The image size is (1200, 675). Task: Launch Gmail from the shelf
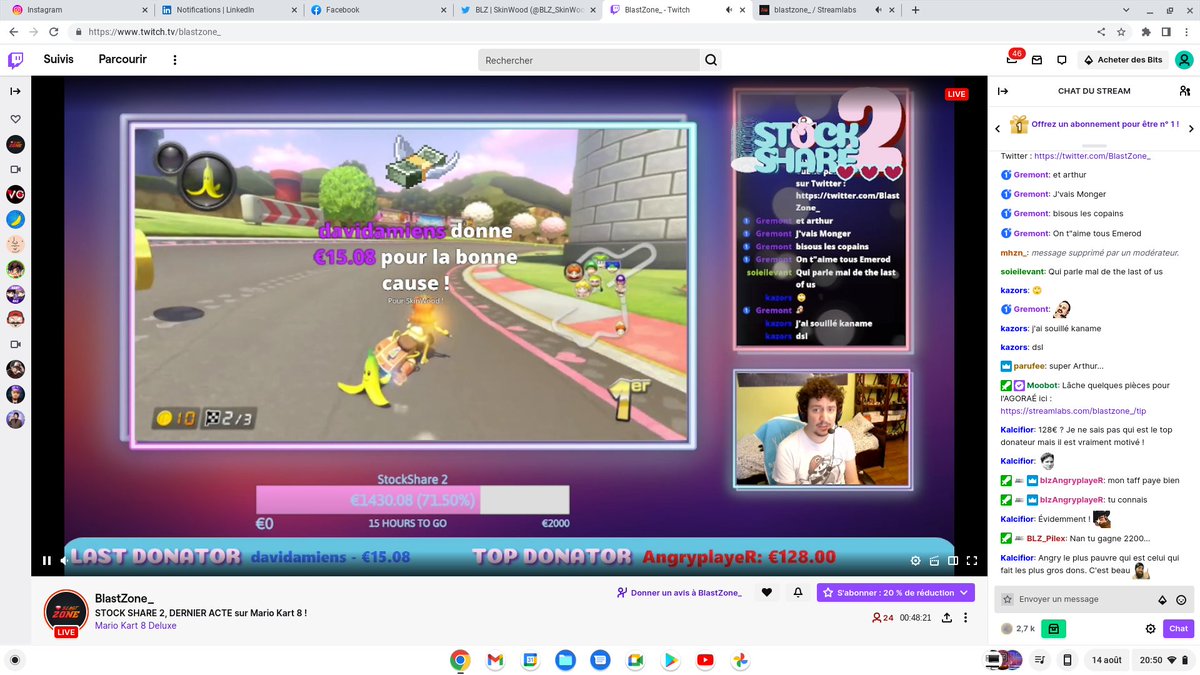click(x=495, y=660)
